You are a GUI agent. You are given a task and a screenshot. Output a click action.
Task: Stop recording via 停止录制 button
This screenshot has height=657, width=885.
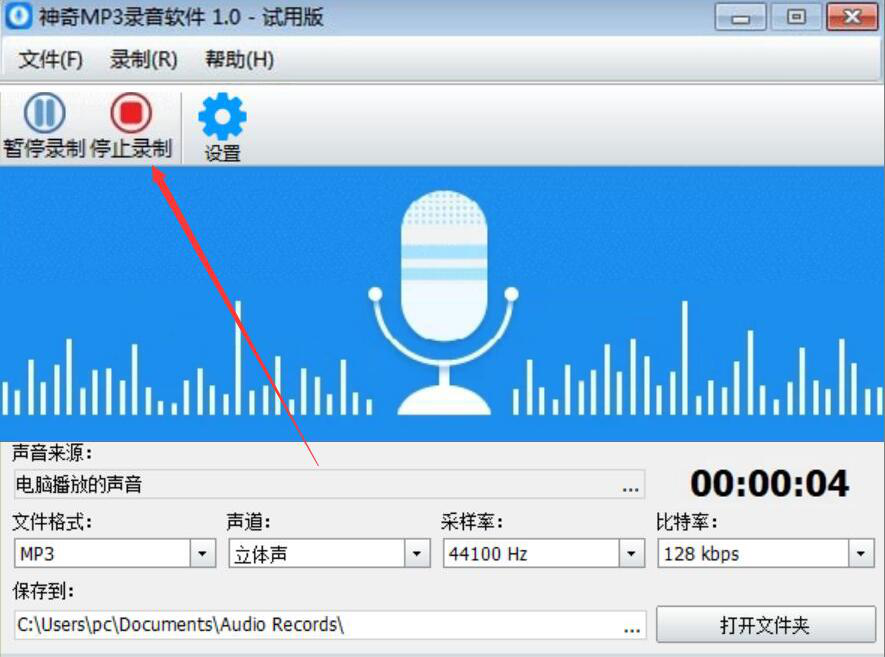pyautogui.click(x=131, y=126)
